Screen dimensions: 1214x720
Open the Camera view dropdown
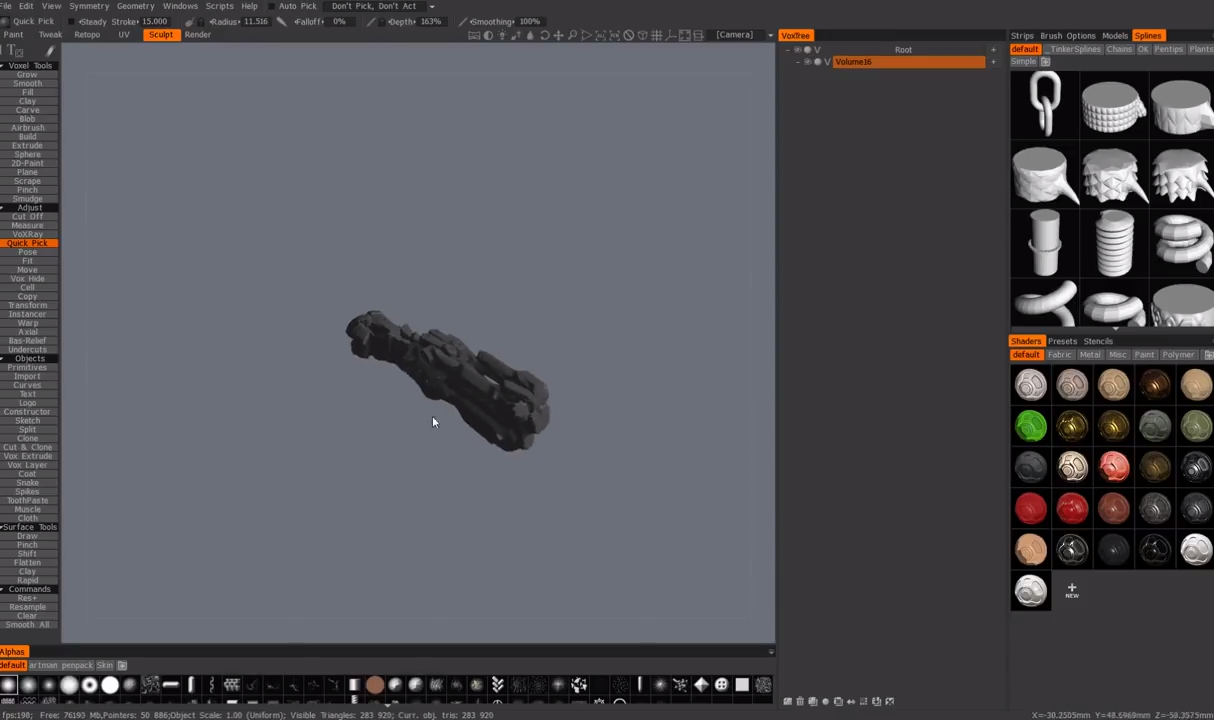[x=735, y=35]
